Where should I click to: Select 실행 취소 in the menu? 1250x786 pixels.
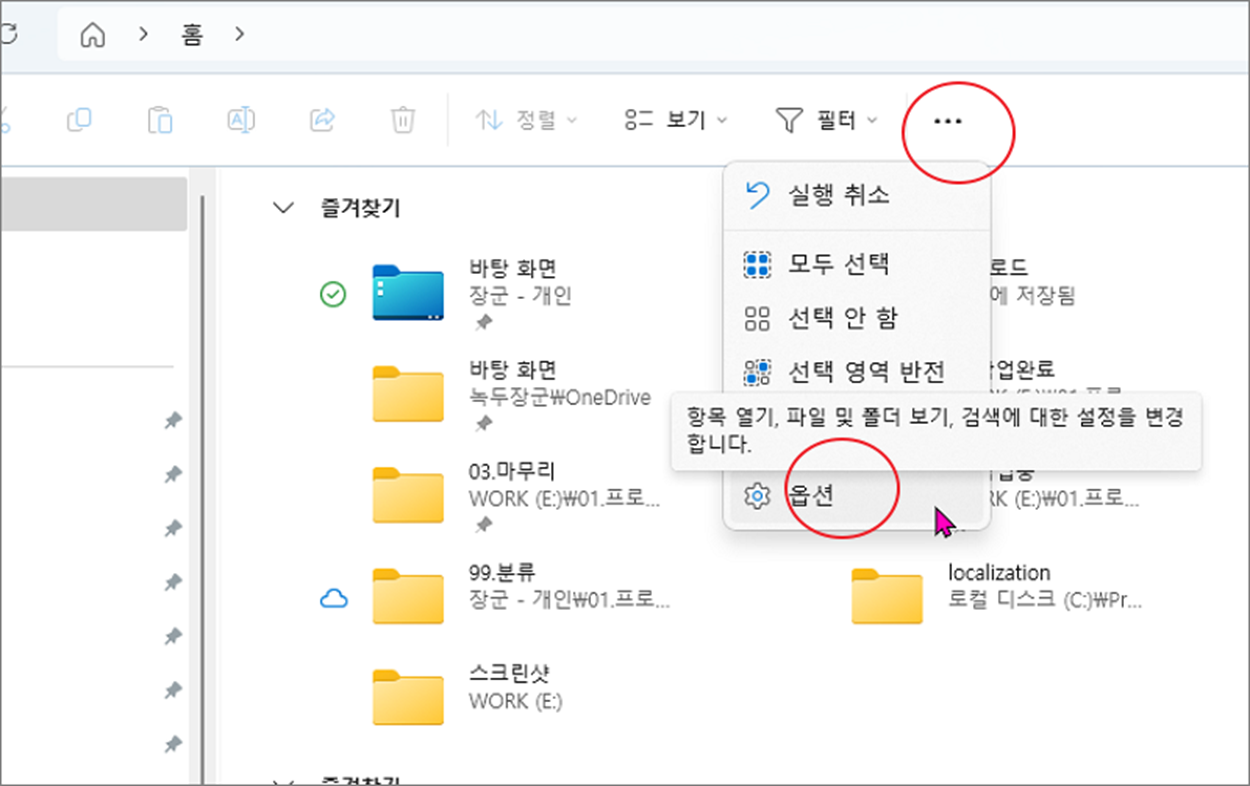click(x=857, y=195)
